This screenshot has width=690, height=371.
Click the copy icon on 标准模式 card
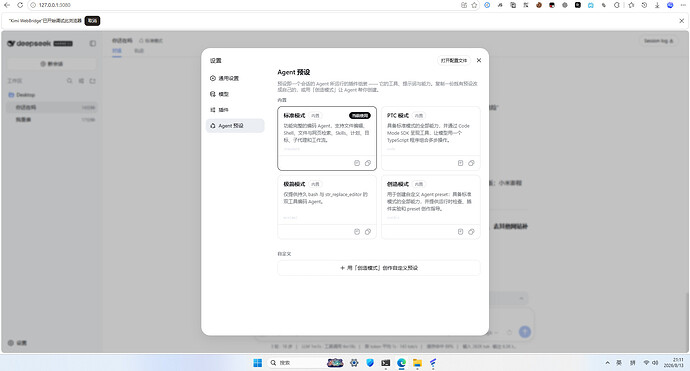[x=368, y=163]
